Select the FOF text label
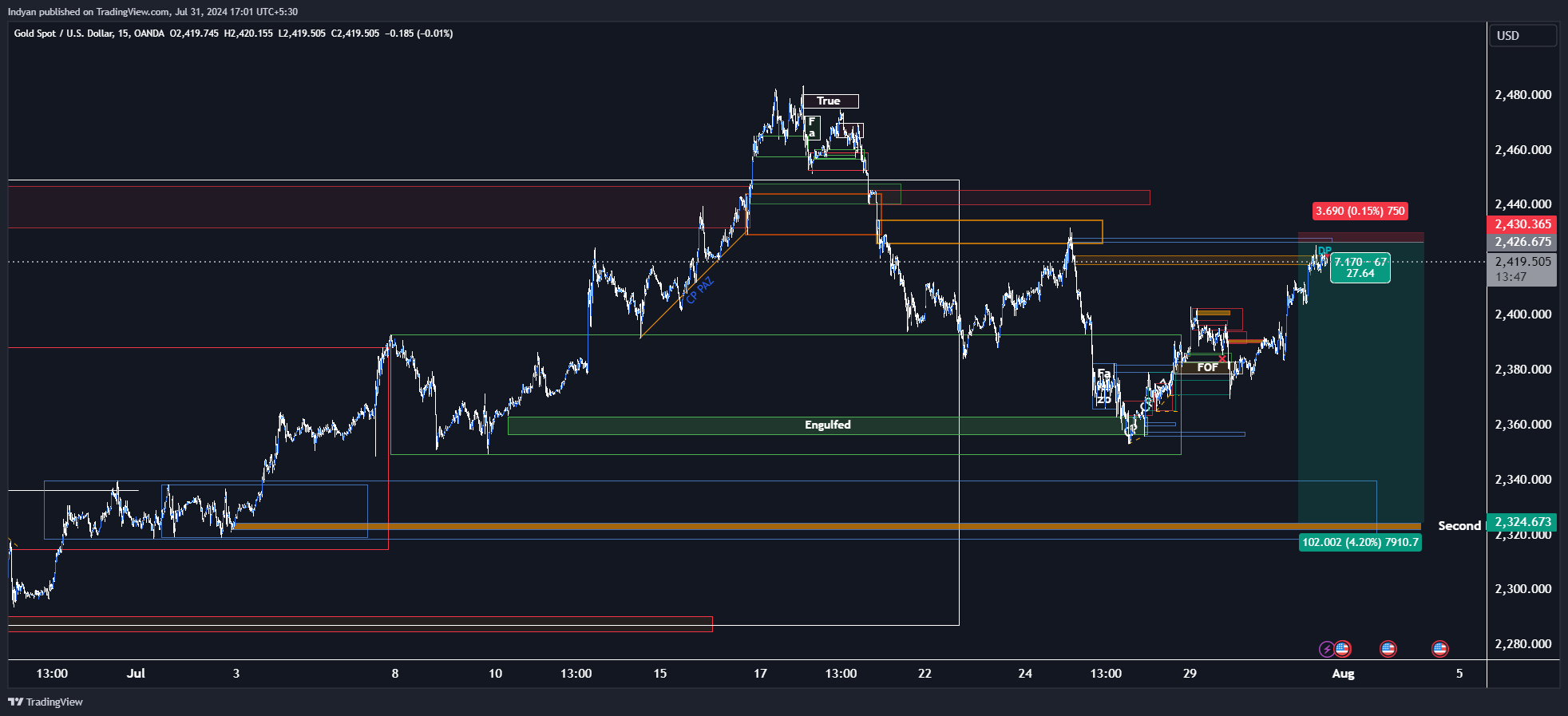1568x716 pixels. click(1208, 367)
